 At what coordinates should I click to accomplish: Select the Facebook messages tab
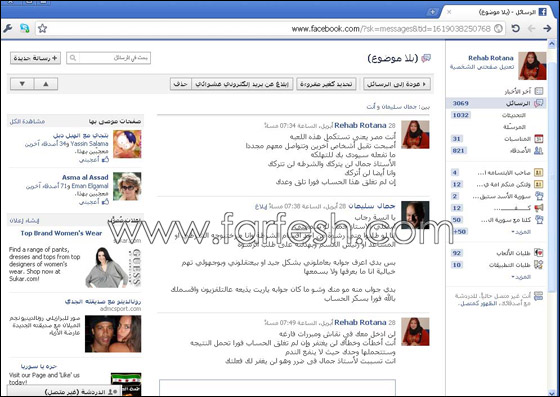pos(498,12)
